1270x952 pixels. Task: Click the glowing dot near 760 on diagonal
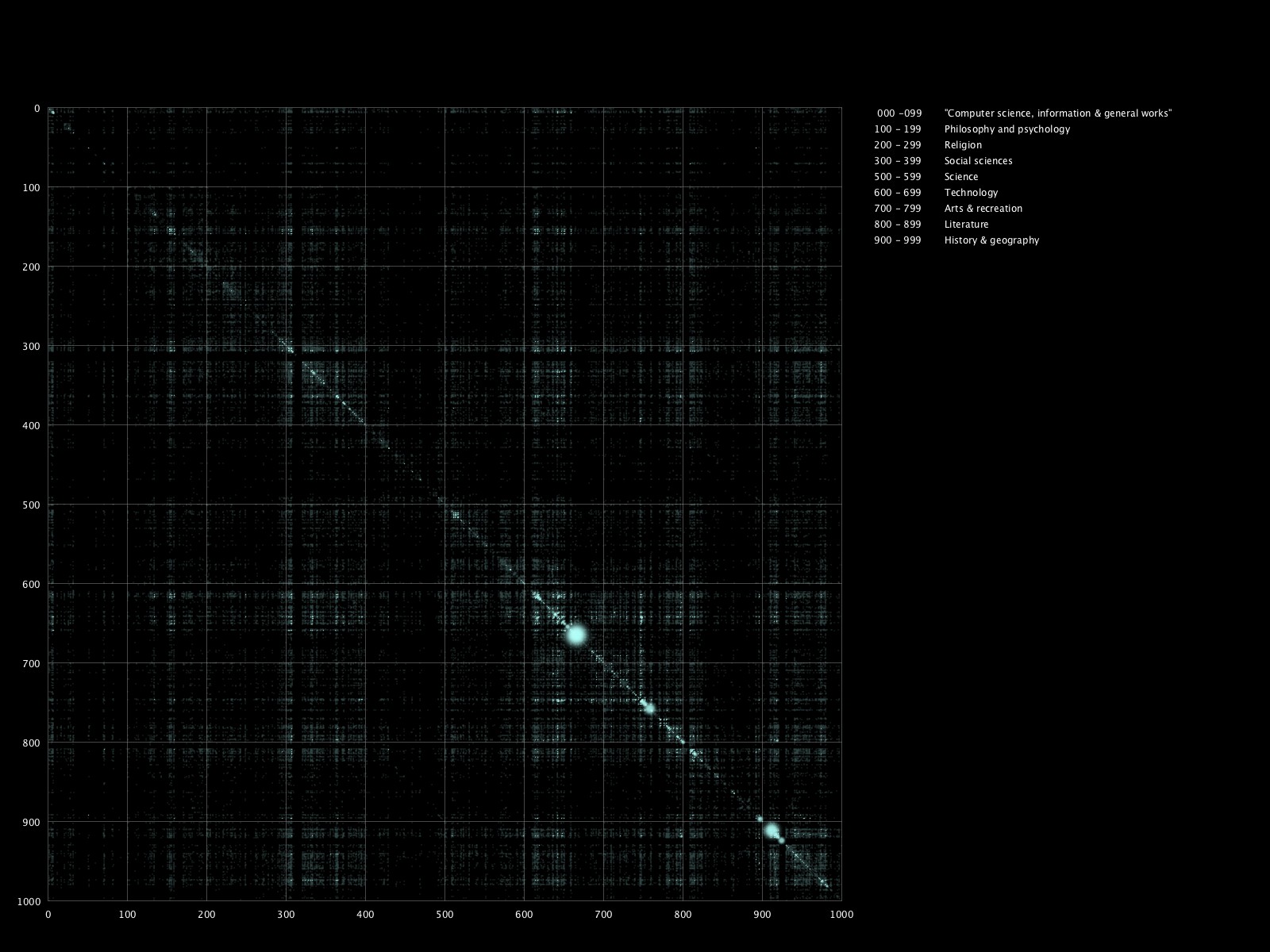tap(649, 708)
